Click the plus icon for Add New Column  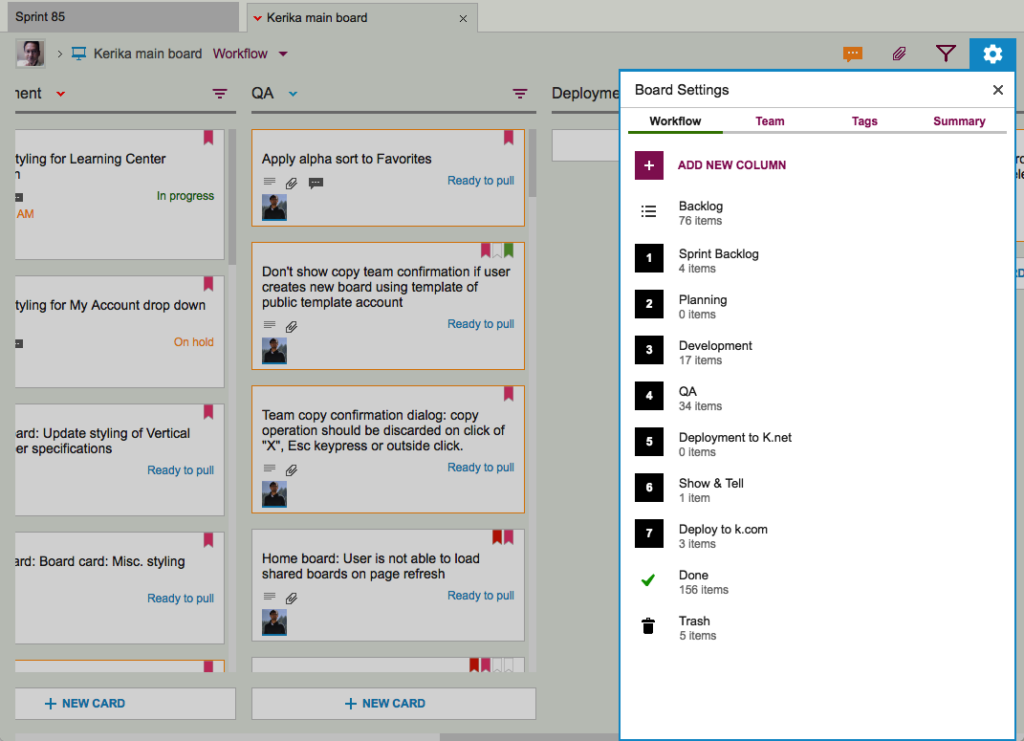[648, 165]
